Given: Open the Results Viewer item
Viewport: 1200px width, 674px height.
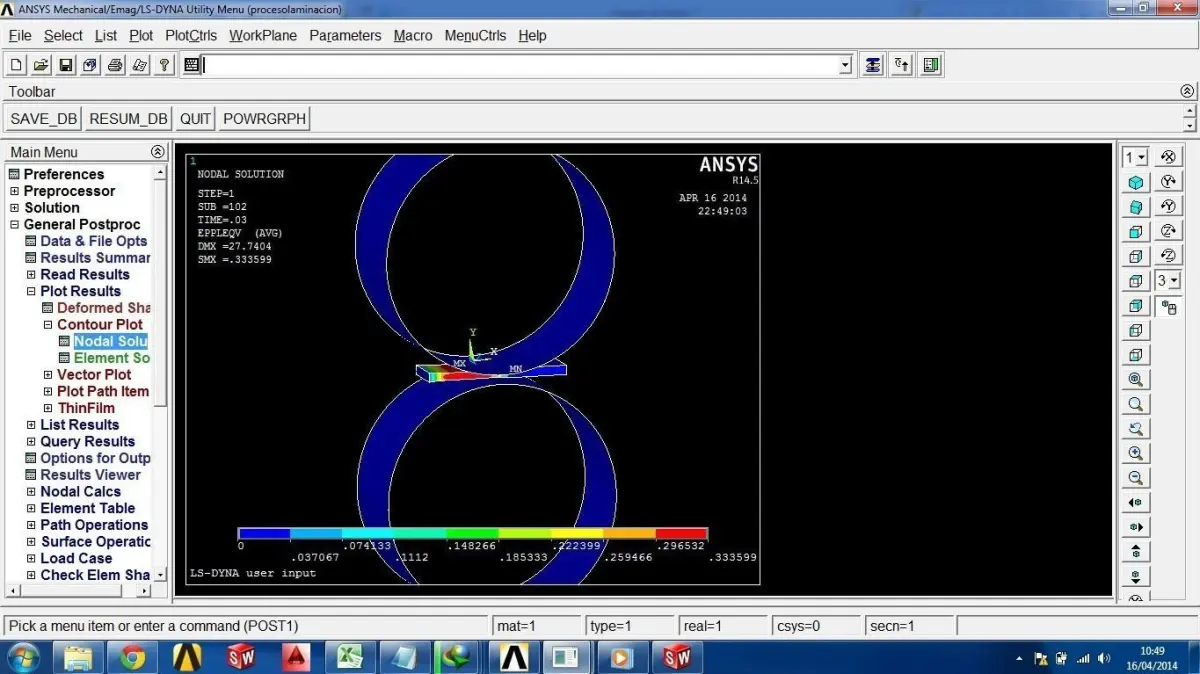Looking at the screenshot, I should pyautogui.click(x=90, y=475).
